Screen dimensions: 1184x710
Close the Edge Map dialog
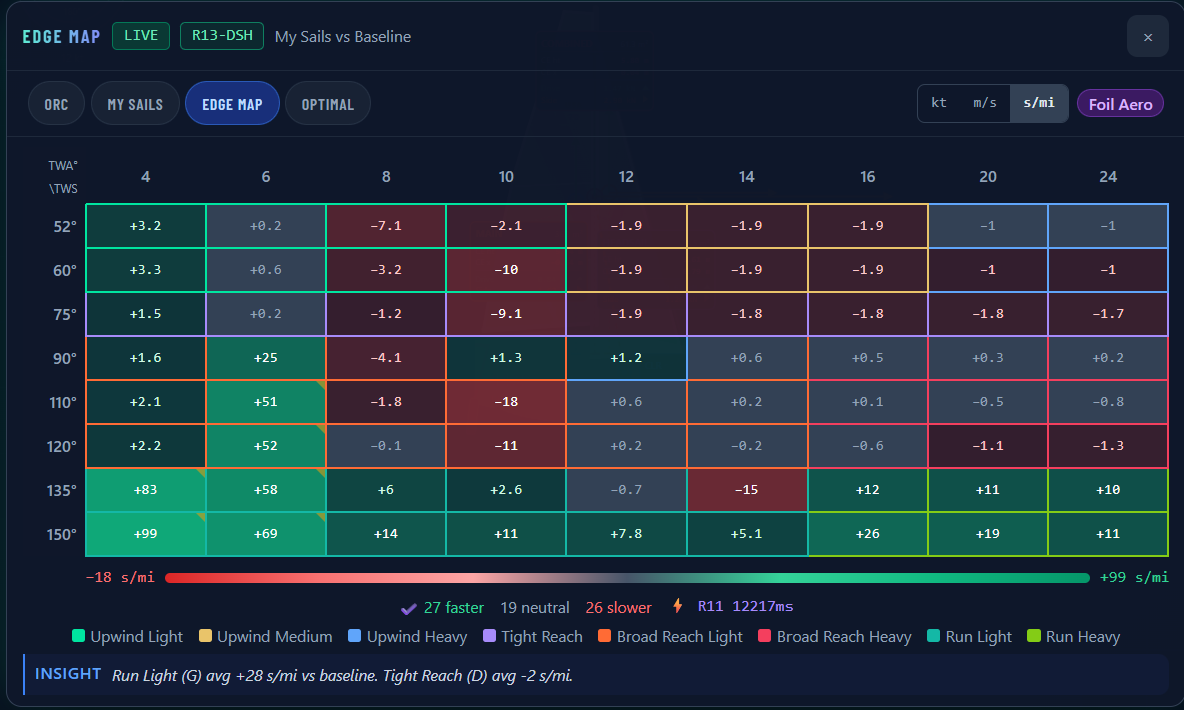pos(1147,37)
